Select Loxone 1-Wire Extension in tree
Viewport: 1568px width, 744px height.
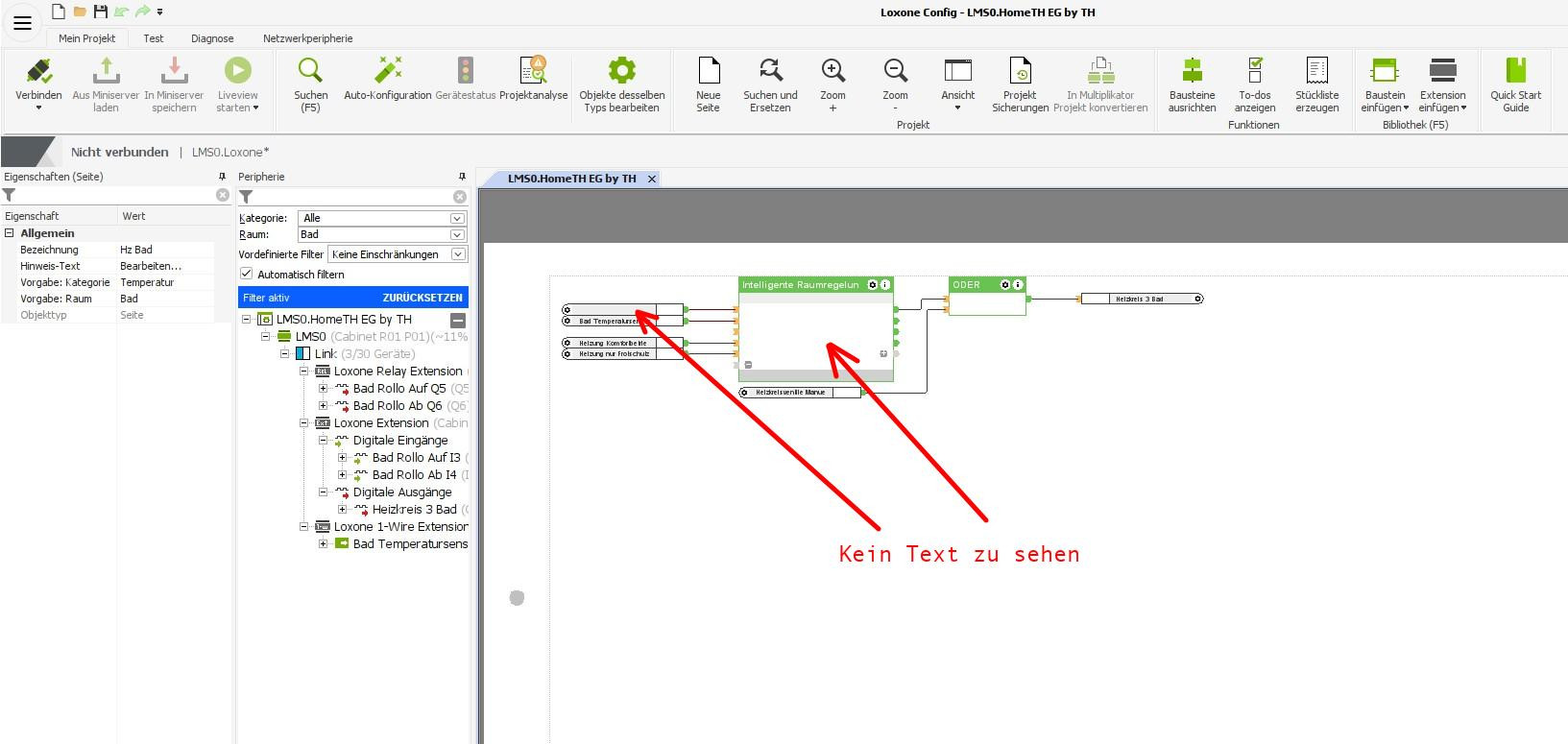[400, 527]
